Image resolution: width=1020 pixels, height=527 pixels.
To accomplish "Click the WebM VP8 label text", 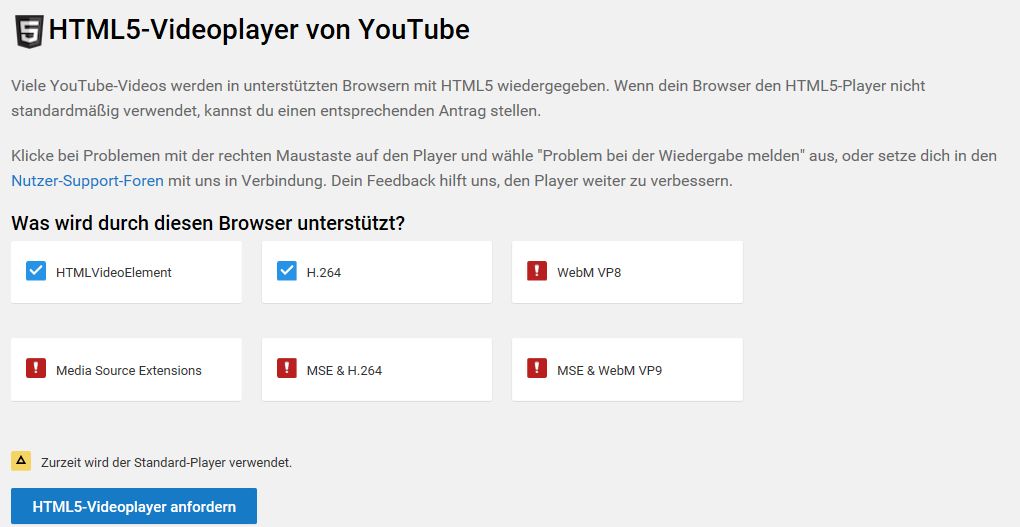I will [589, 273].
